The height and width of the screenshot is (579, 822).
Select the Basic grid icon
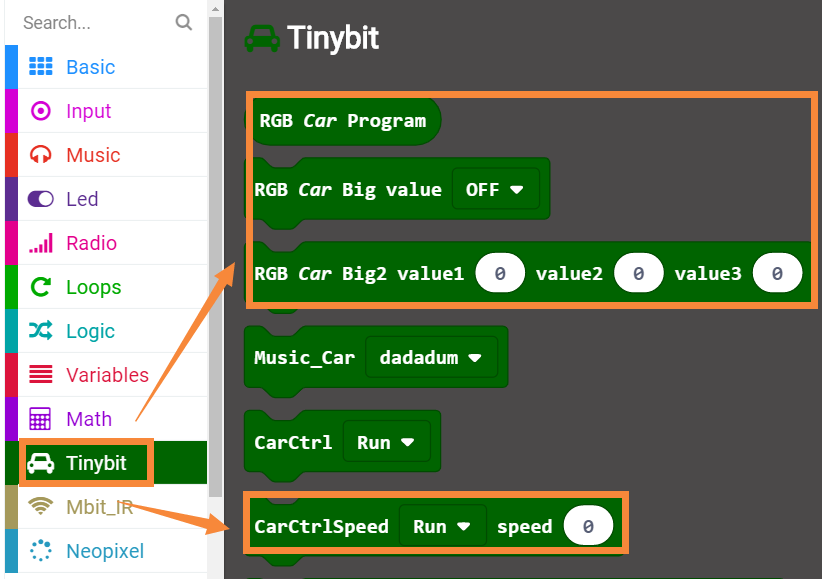(x=40, y=67)
